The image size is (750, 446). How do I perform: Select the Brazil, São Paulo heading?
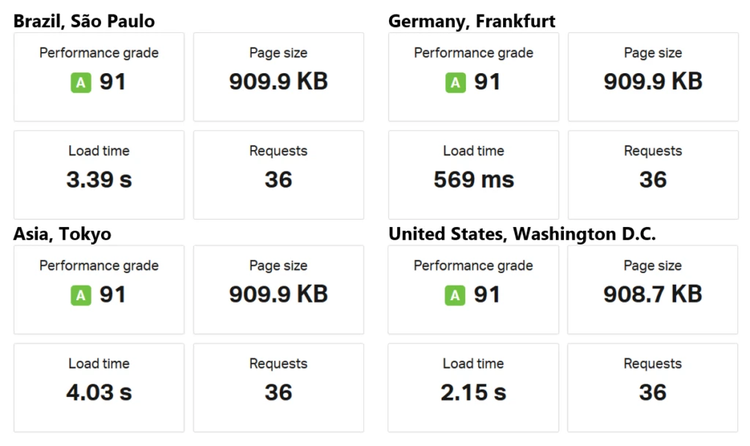(84, 21)
